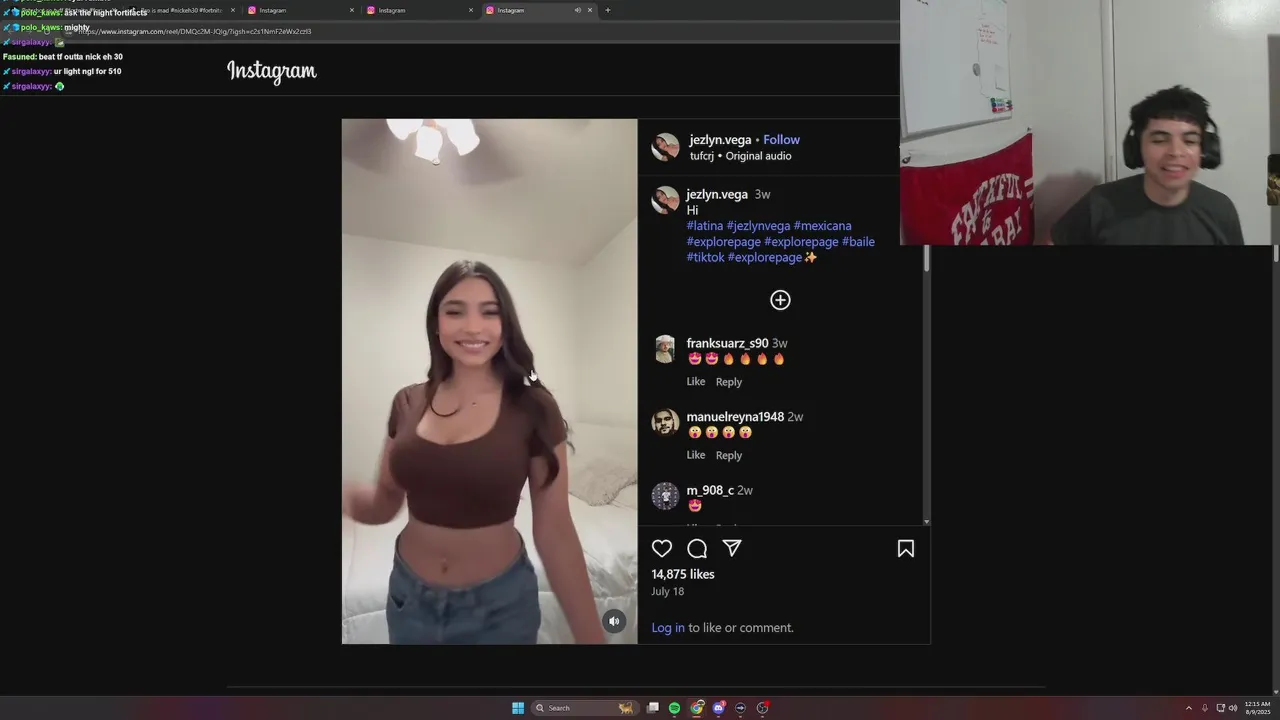Viewport: 1280px width, 720px height.
Task: Open tufcrj Original audio link
Action: coord(740,156)
